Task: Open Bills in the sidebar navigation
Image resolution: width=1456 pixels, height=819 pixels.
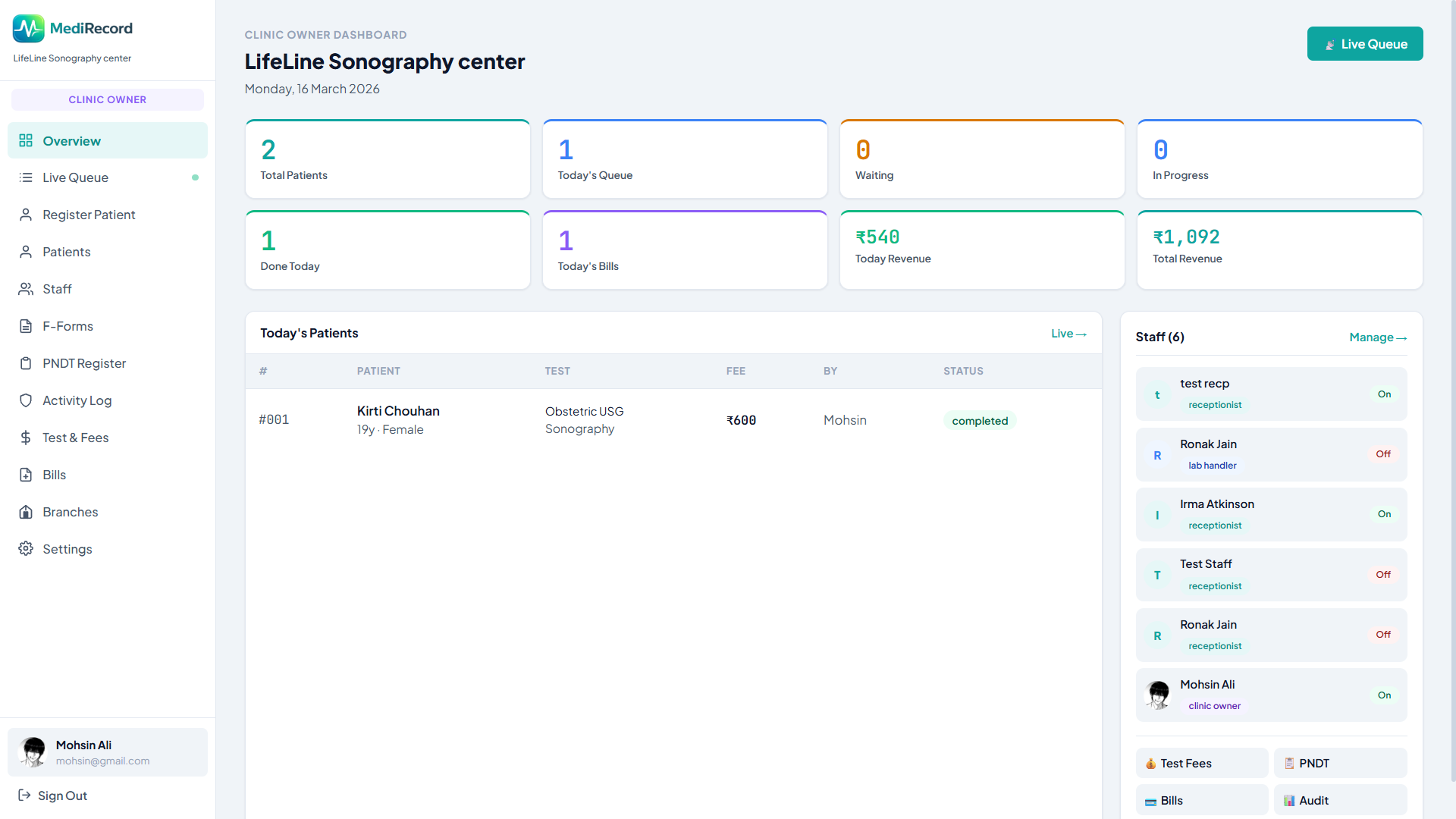Action: coord(54,475)
